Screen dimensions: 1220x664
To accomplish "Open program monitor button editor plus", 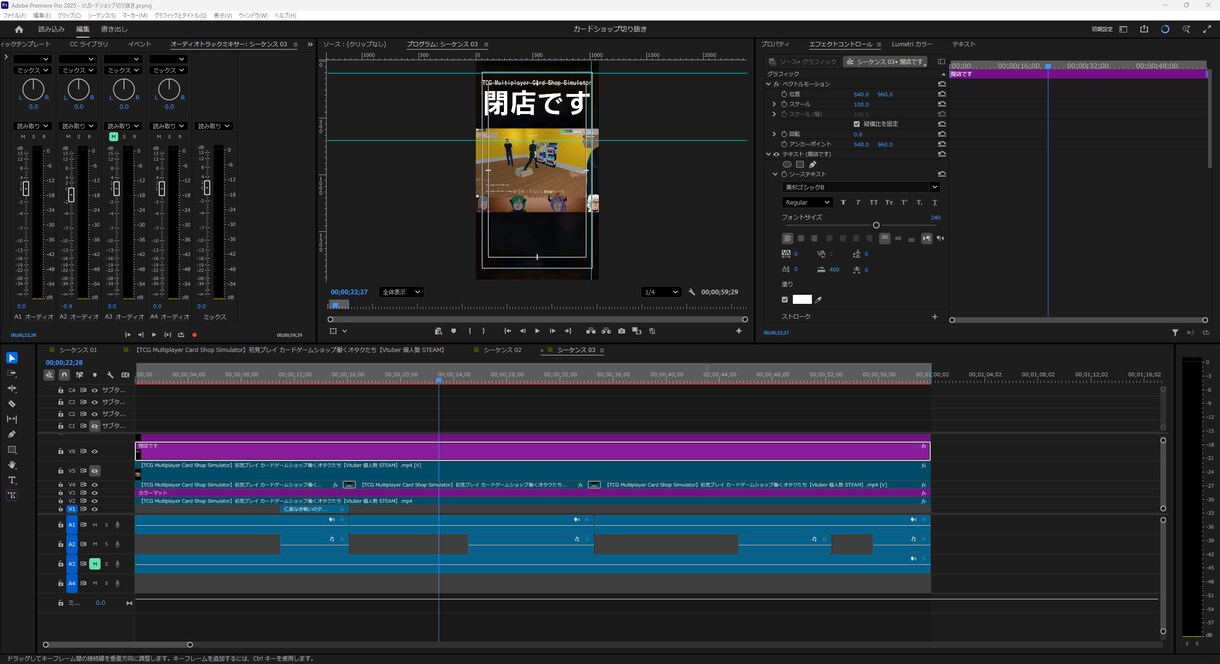I will (x=739, y=331).
